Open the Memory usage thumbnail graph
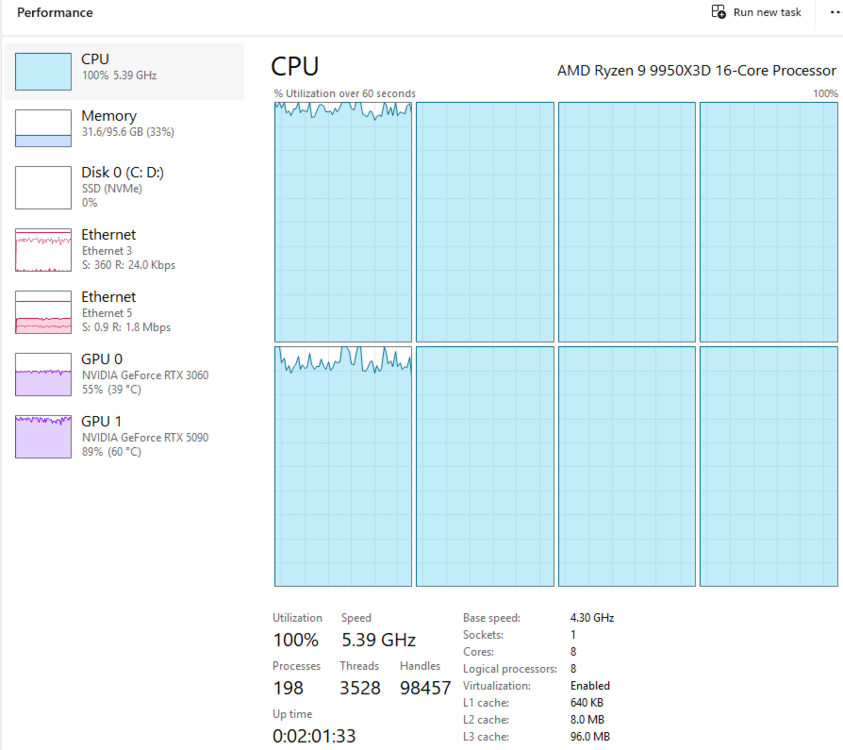This screenshot has width=843, height=750. pyautogui.click(x=43, y=128)
